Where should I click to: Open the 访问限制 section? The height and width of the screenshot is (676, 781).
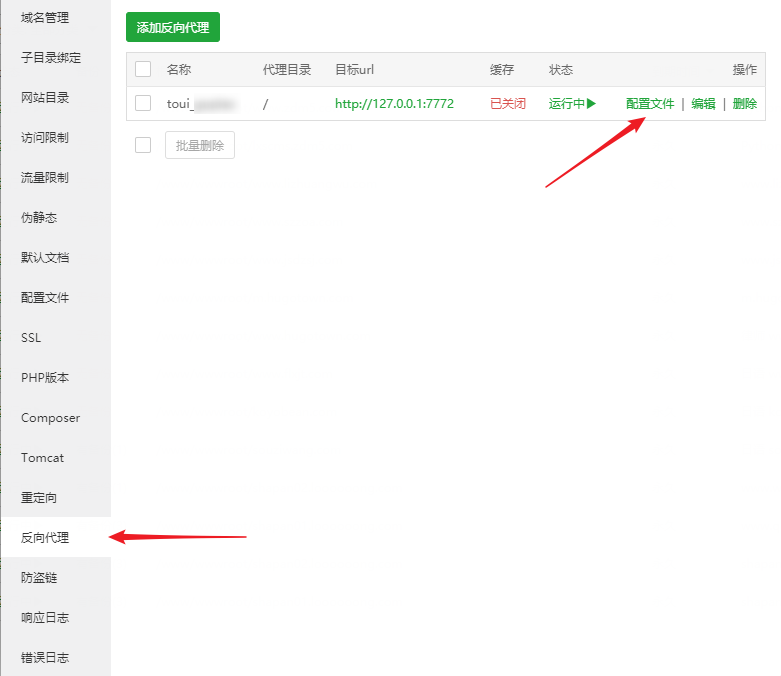click(x=45, y=137)
